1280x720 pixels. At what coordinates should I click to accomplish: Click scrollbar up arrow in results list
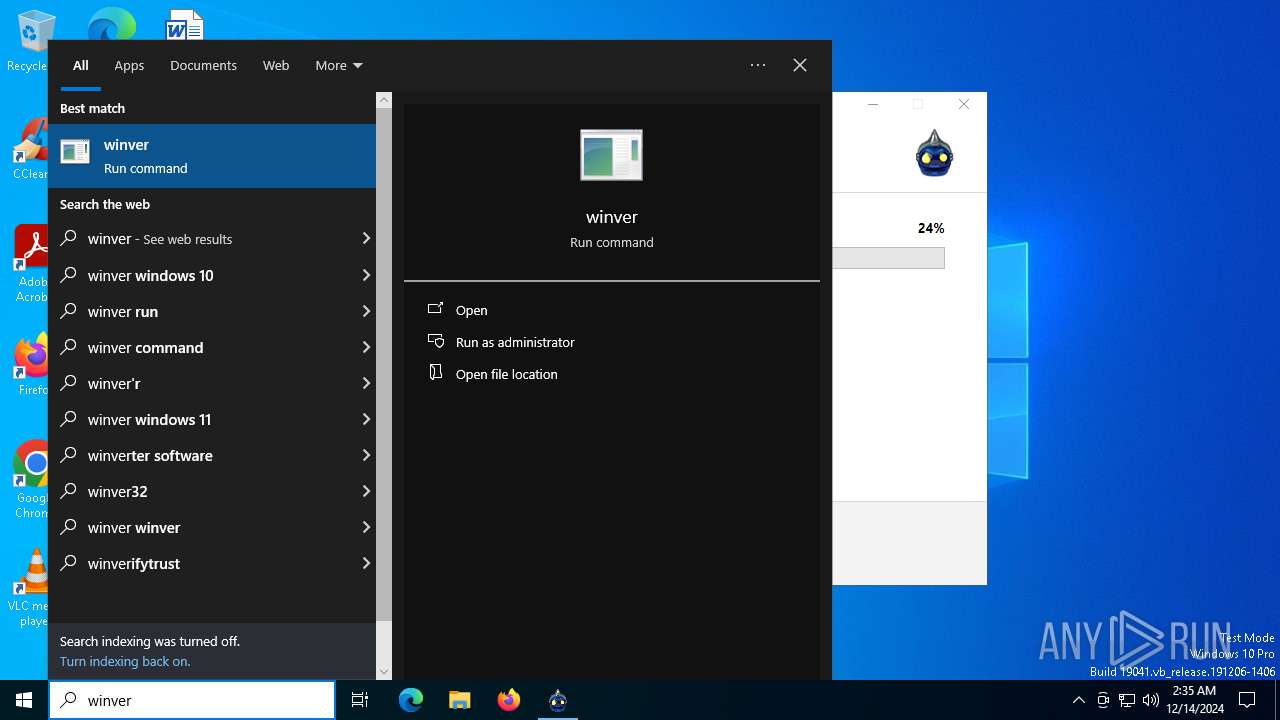[x=384, y=100]
